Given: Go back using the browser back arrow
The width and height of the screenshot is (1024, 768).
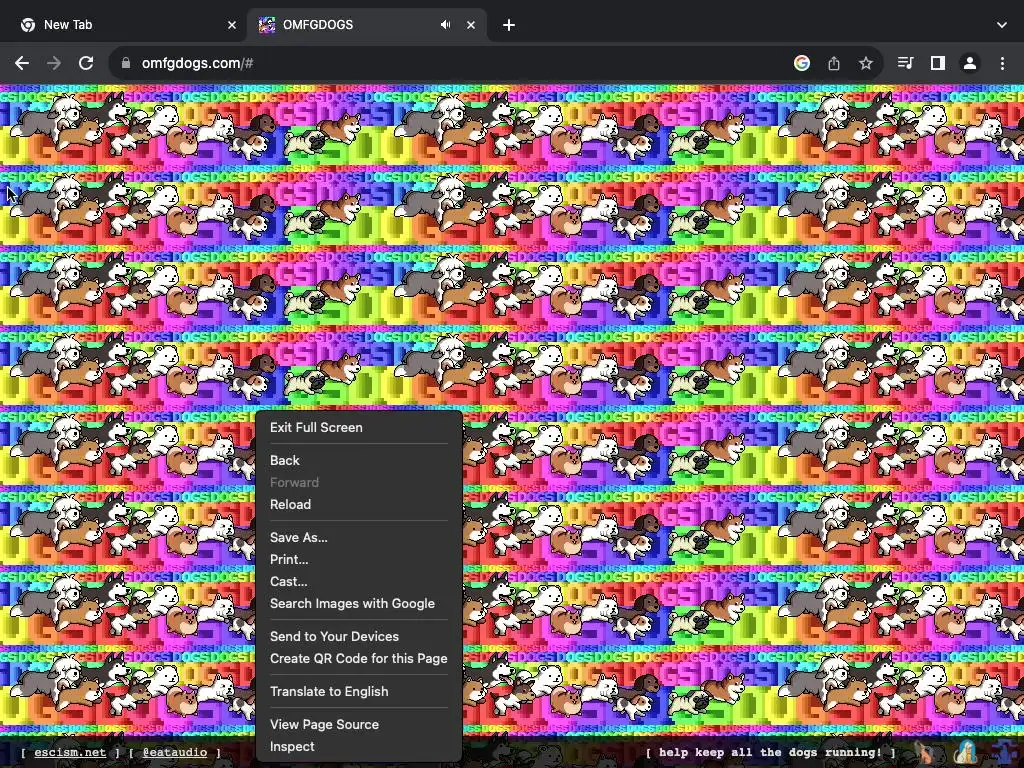Looking at the screenshot, I should pyautogui.click(x=22, y=63).
